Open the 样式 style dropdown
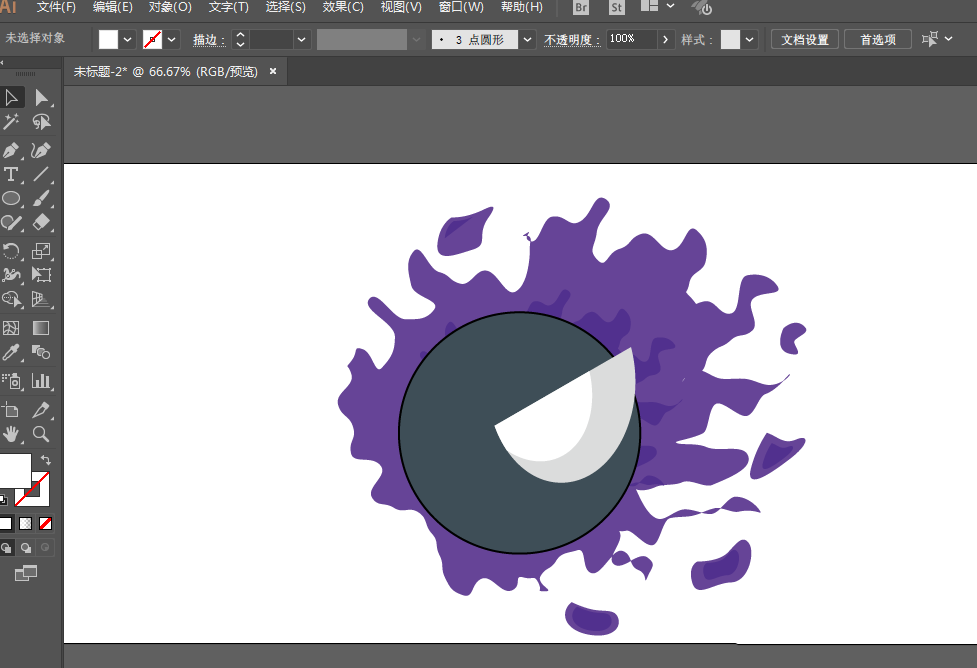 click(749, 40)
